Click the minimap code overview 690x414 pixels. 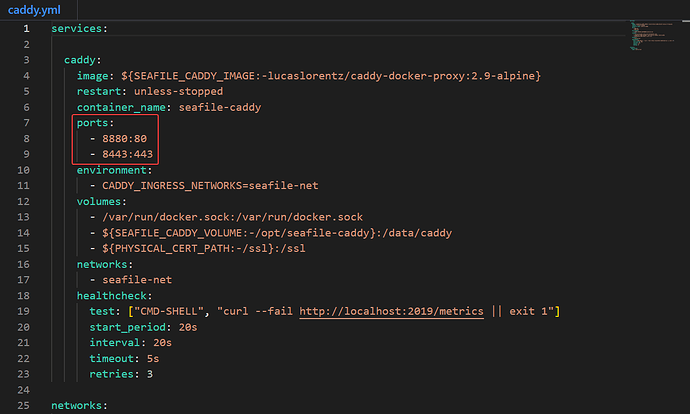point(653,35)
